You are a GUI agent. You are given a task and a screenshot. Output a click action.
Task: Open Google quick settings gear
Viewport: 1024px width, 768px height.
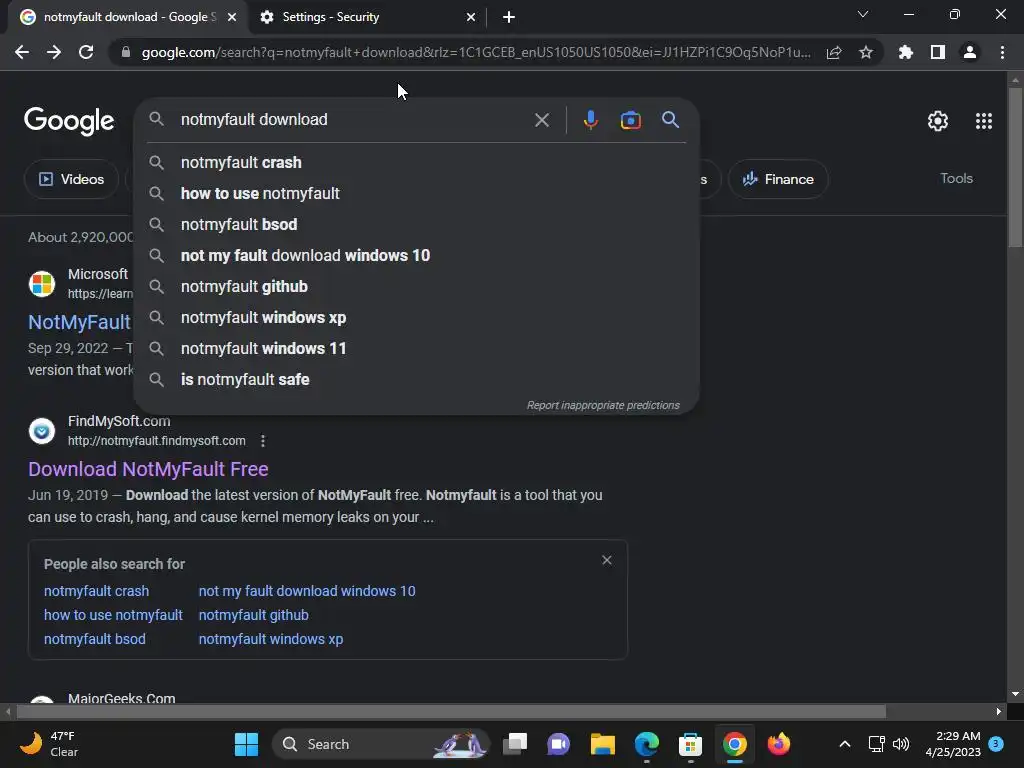(x=938, y=121)
